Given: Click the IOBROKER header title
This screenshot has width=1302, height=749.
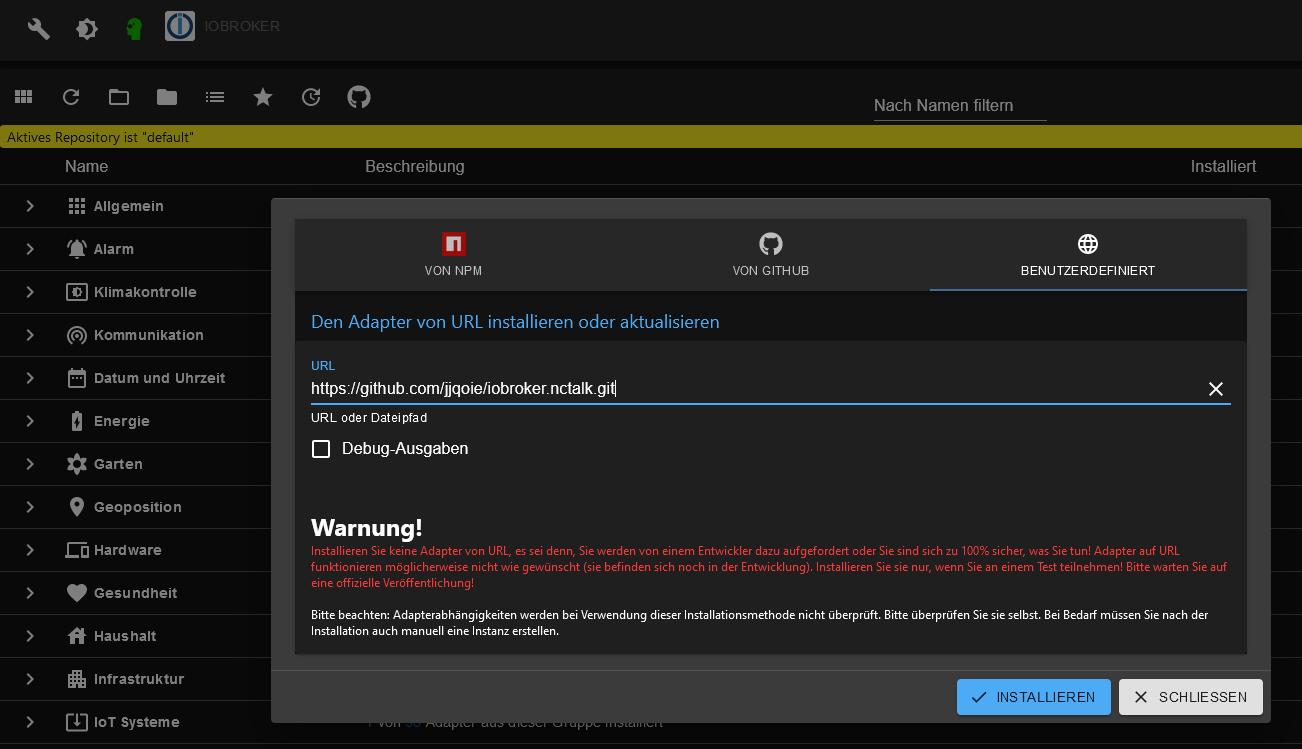Looking at the screenshot, I should pos(241,26).
